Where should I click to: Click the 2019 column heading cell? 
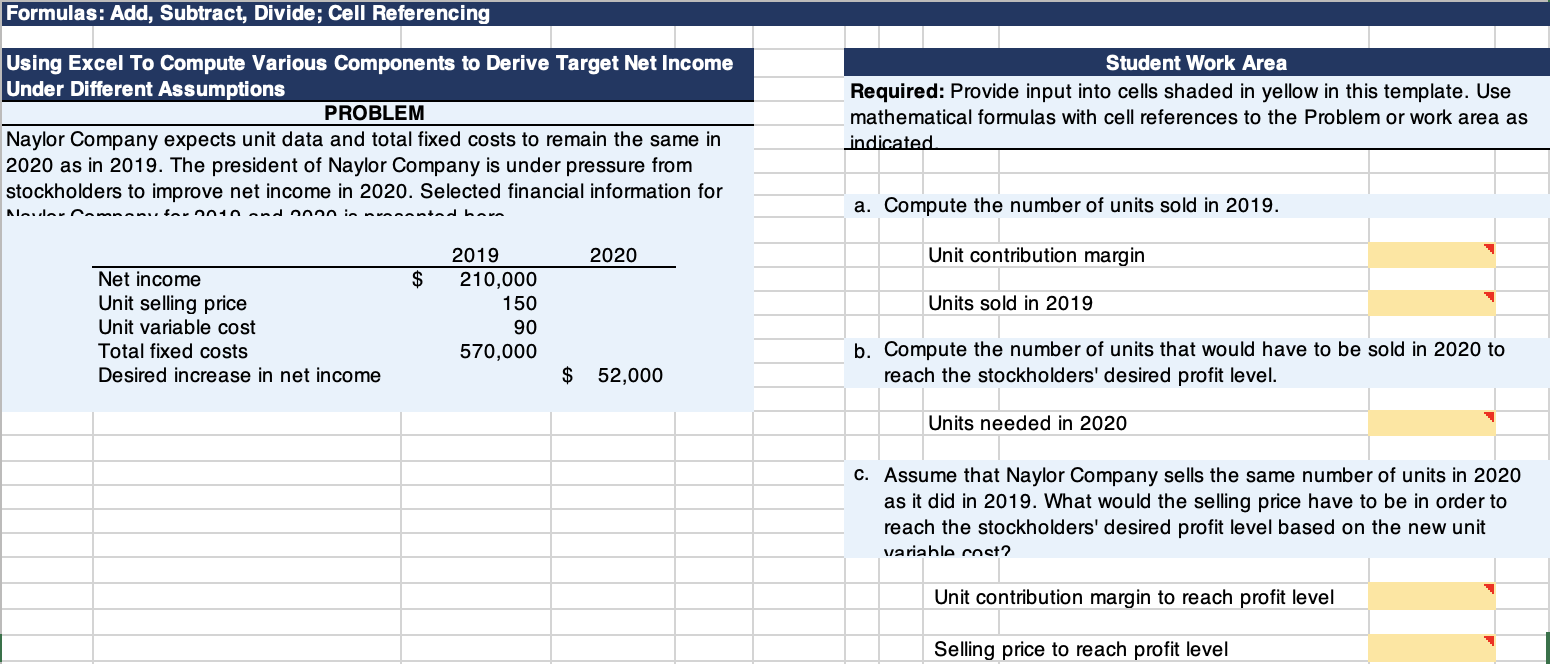474,256
